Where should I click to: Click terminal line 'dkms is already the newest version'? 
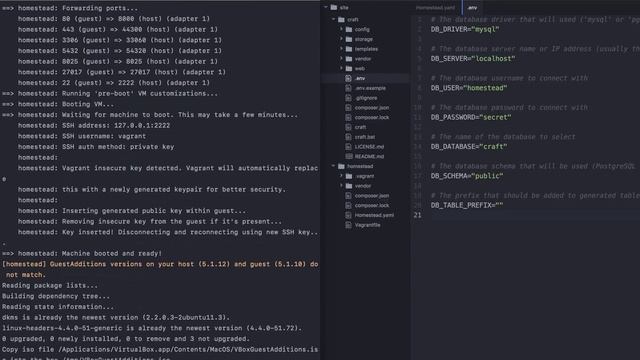click(x=116, y=317)
